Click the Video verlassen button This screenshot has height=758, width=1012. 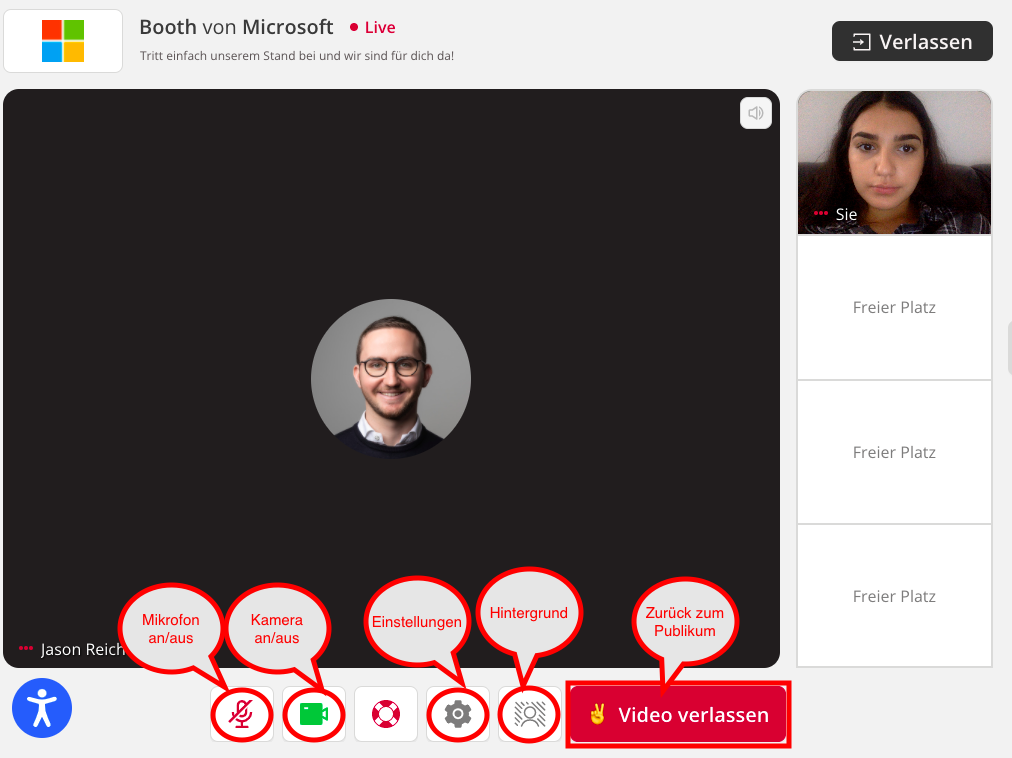(678, 714)
